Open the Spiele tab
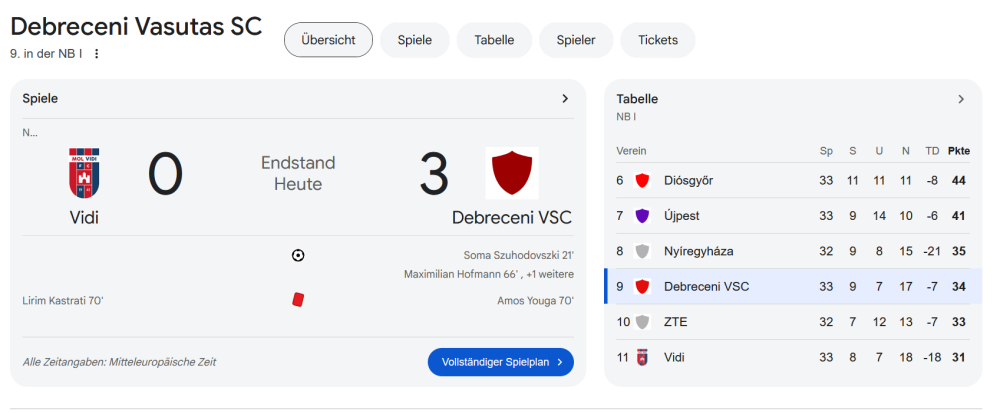The height and width of the screenshot is (414, 1000). click(414, 40)
